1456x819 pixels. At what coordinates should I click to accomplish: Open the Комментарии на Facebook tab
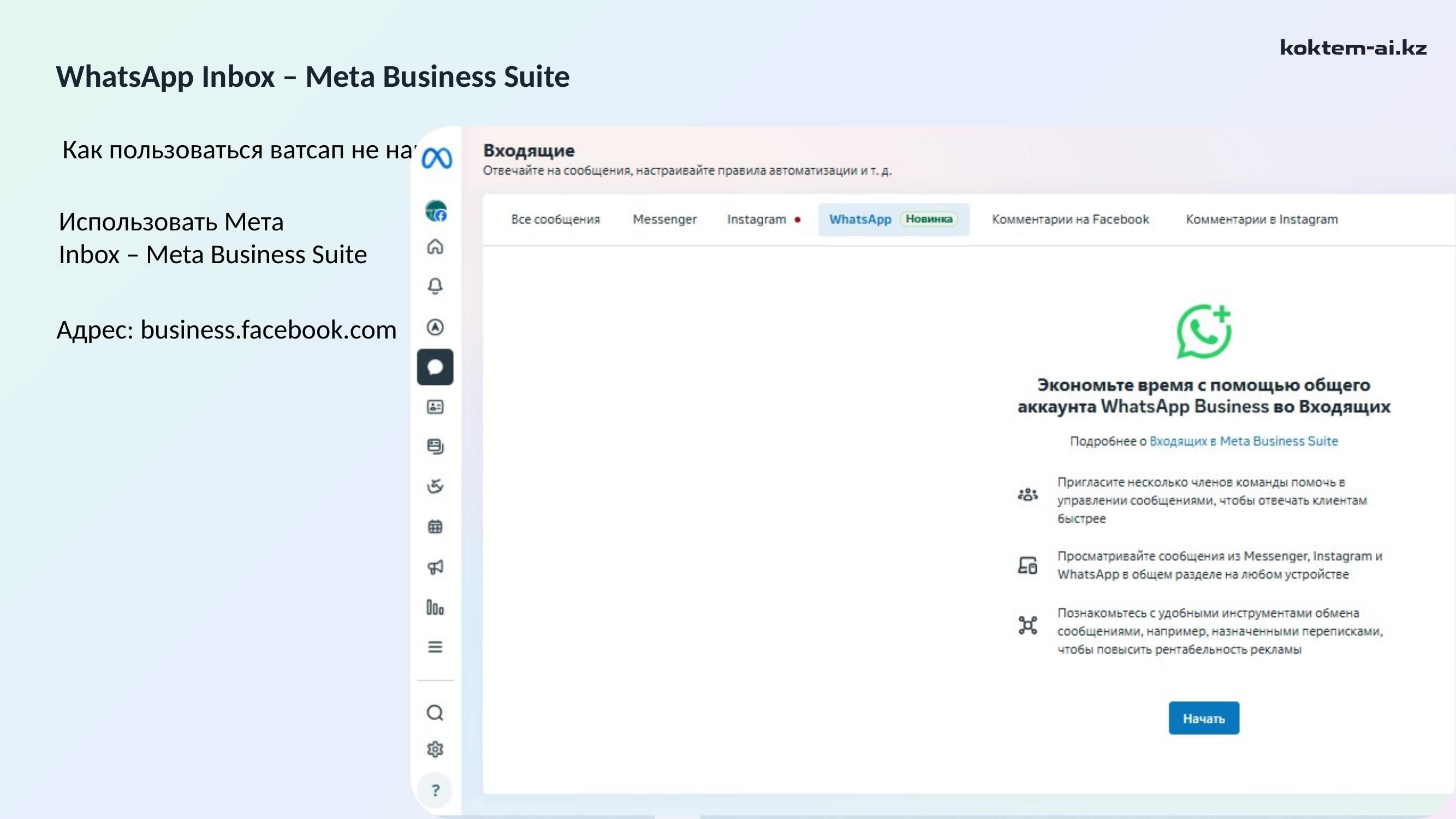click(1071, 219)
